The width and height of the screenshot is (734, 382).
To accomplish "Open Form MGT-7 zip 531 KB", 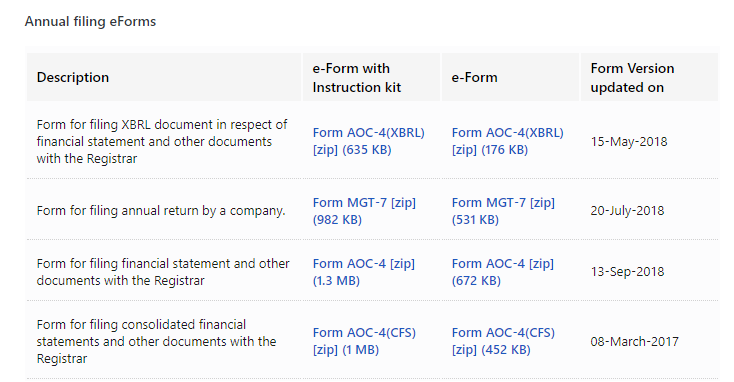I will (503, 211).
